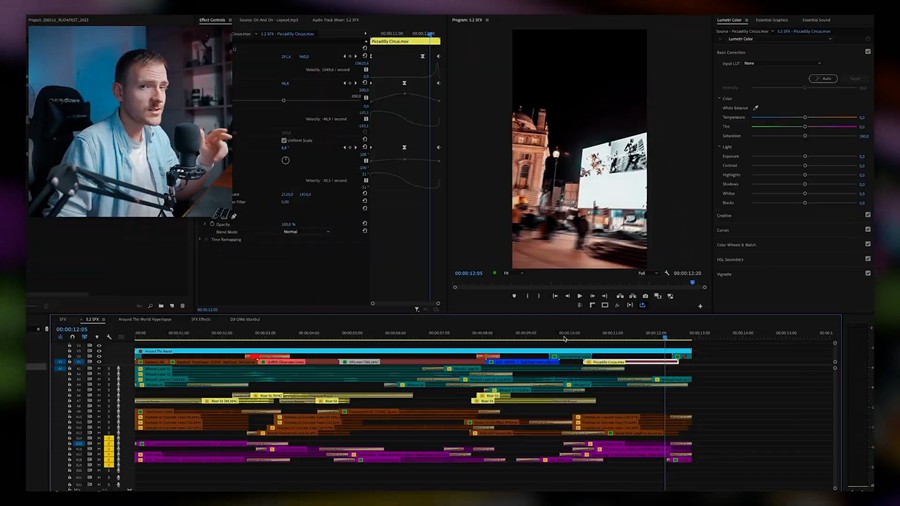Click the Play button in Program monitor

(580, 296)
